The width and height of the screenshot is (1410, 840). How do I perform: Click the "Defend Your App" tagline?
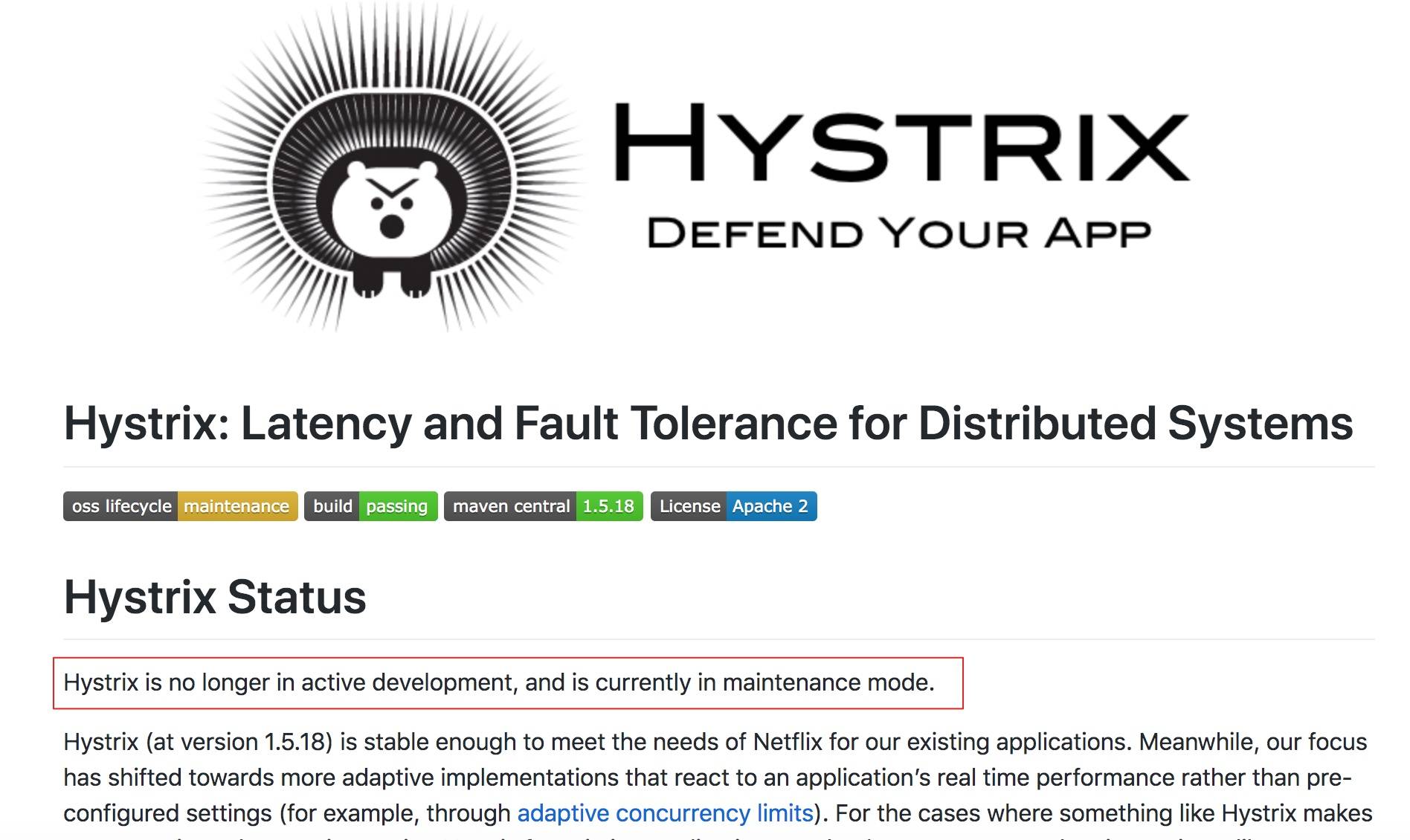pyautogui.click(x=898, y=234)
